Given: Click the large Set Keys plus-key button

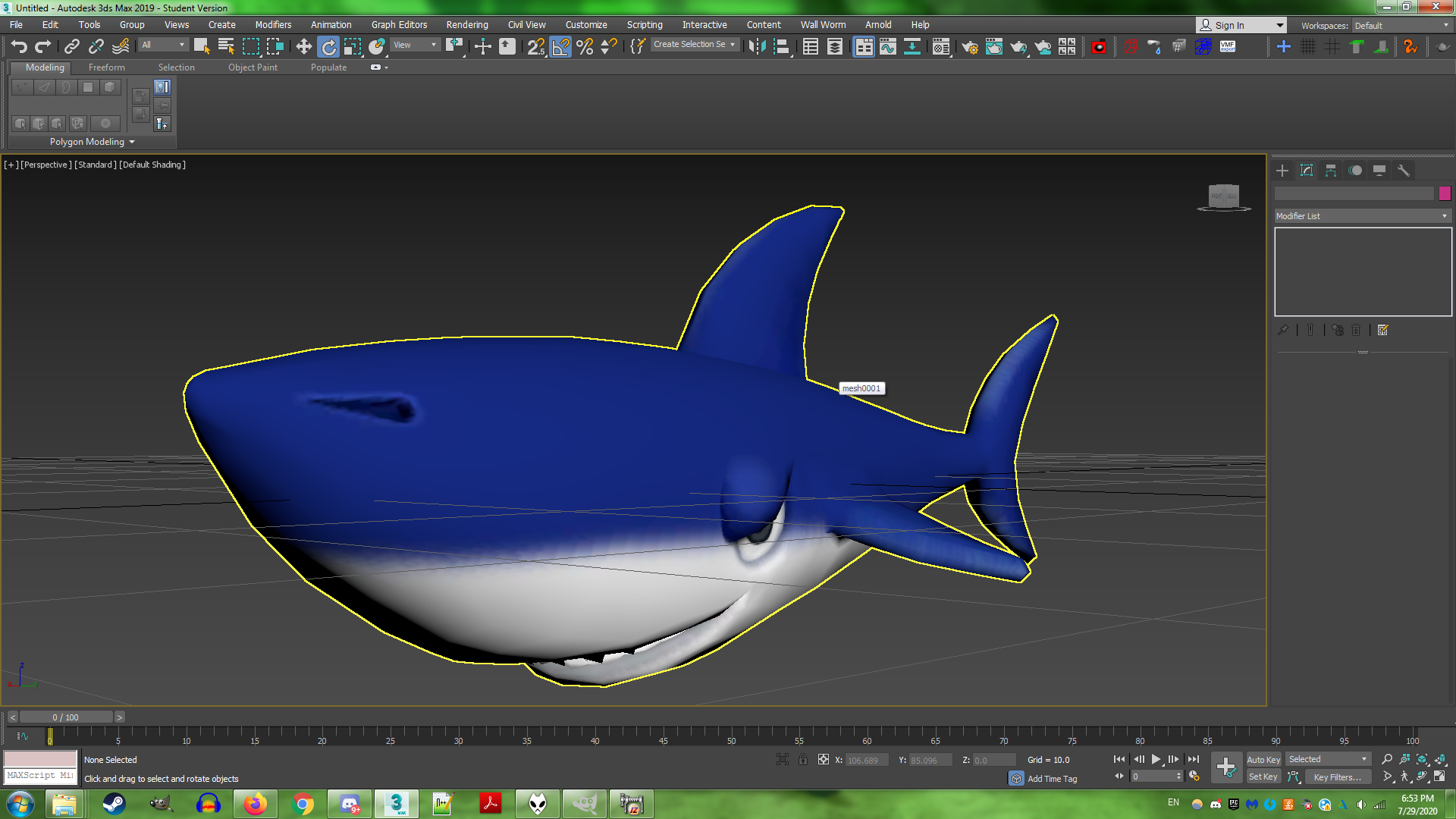Looking at the screenshot, I should [x=1226, y=767].
